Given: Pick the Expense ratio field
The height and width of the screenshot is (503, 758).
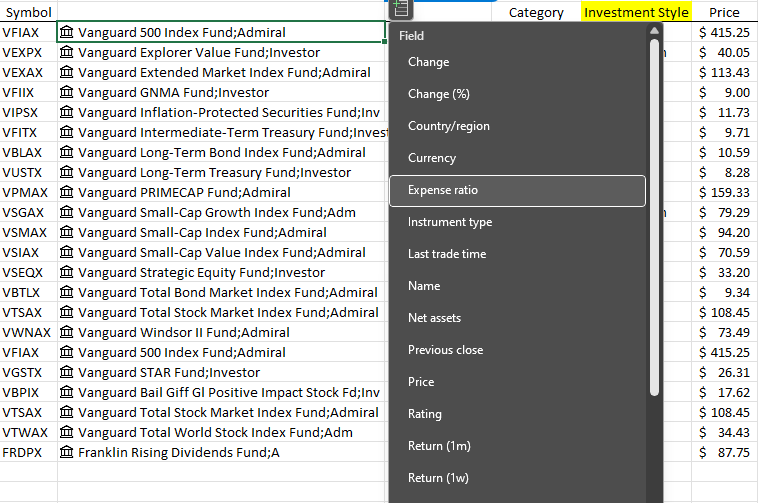Looking at the screenshot, I should click(517, 190).
